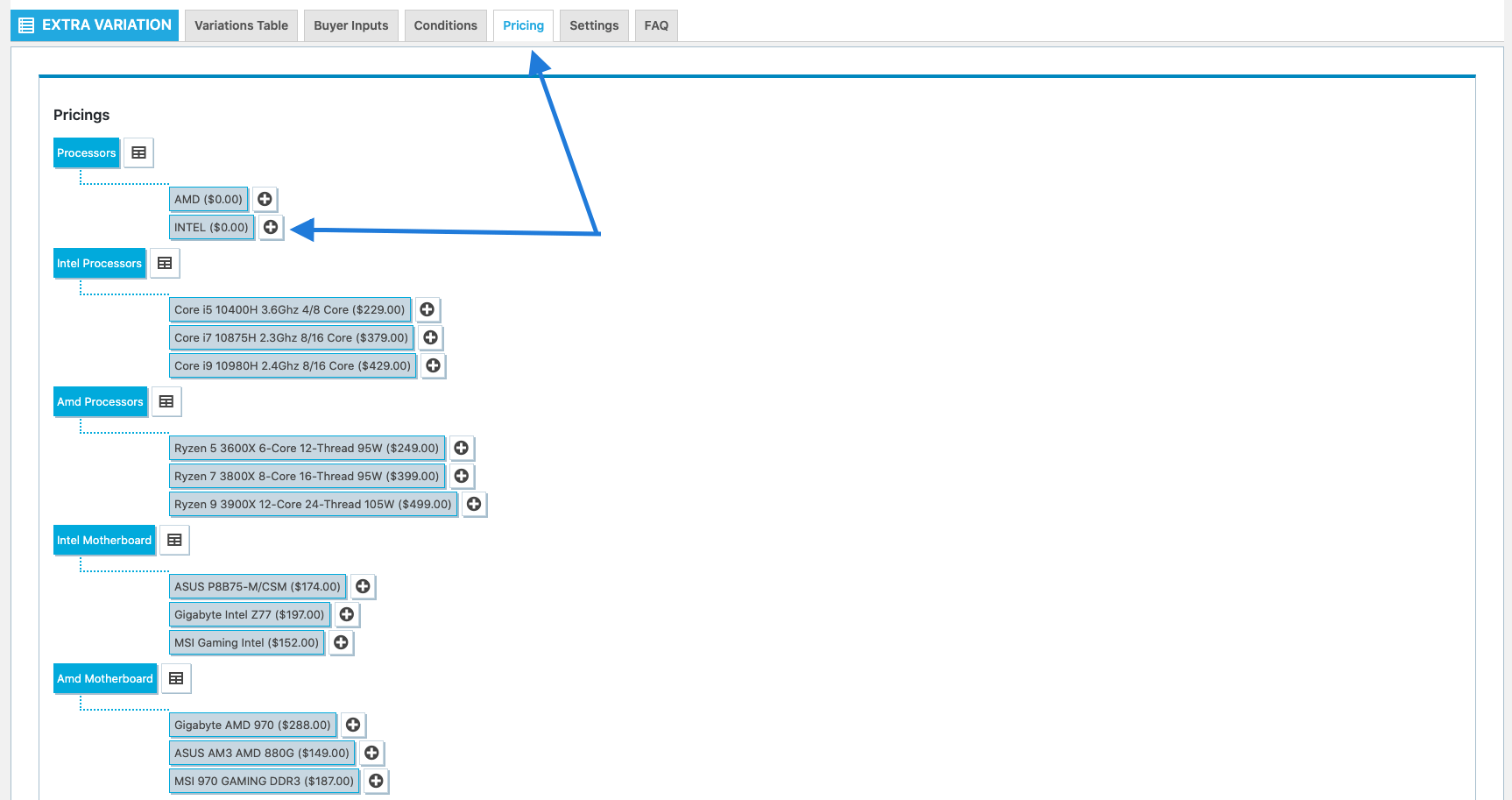The height and width of the screenshot is (800, 1512).
Task: Click plus icon beside ASUS AM3 AMD 880G
Action: click(x=371, y=753)
